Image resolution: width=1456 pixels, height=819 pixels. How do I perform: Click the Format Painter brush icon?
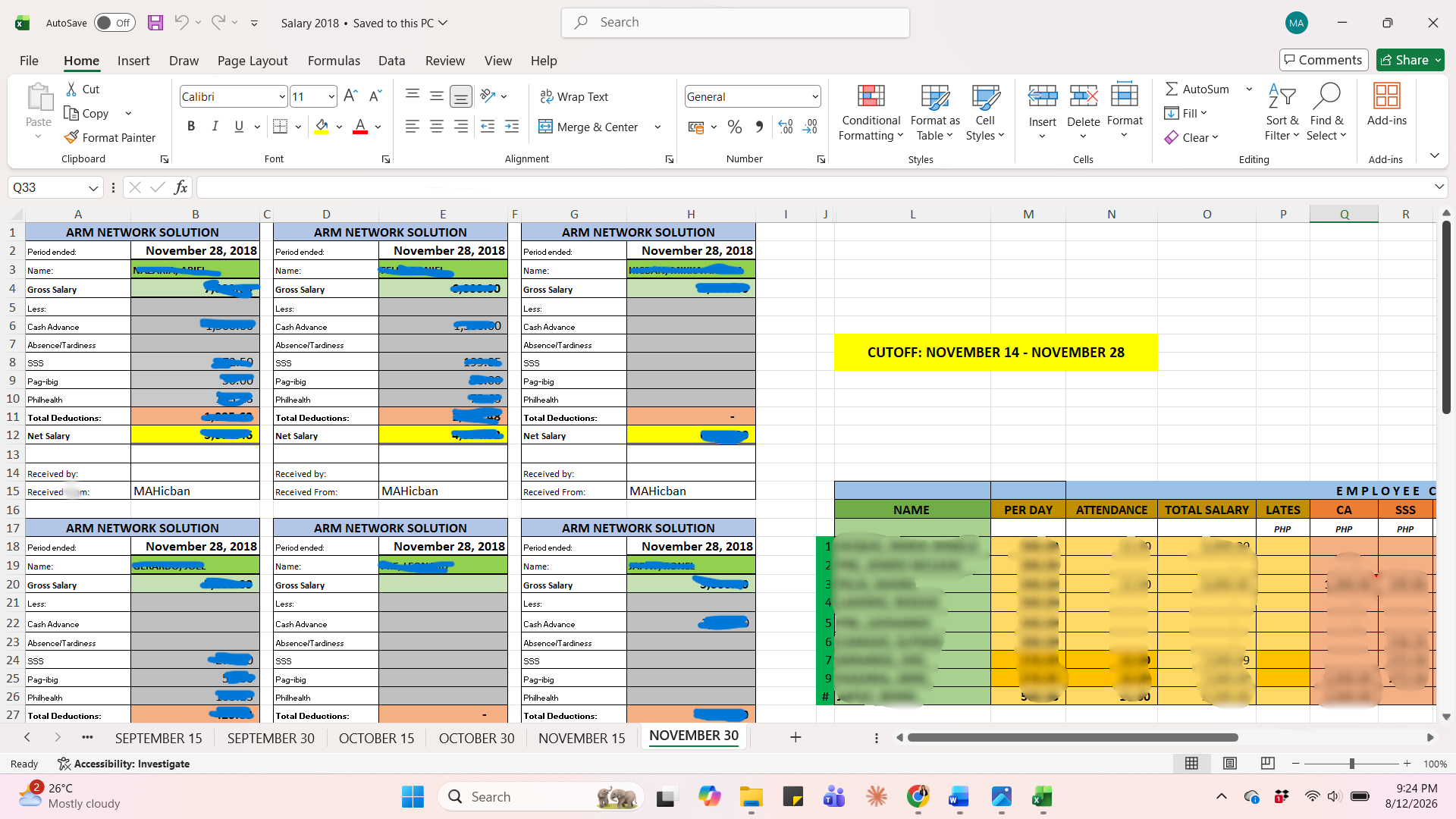pyautogui.click(x=71, y=137)
